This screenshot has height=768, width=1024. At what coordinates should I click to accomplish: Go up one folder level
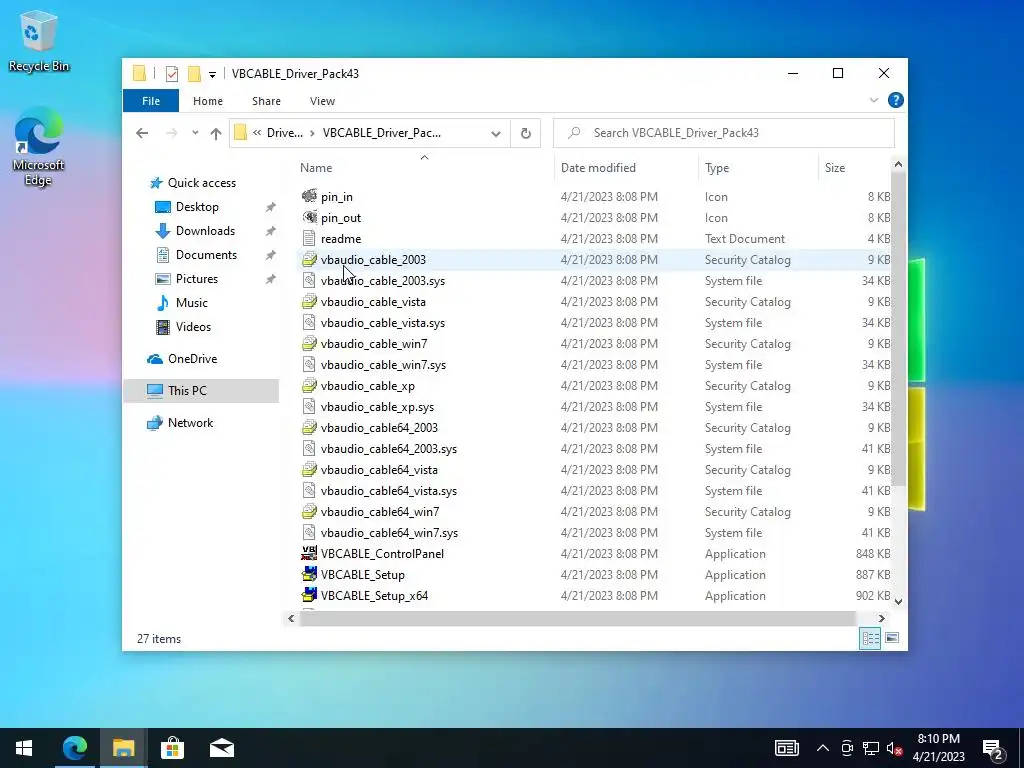click(216, 133)
